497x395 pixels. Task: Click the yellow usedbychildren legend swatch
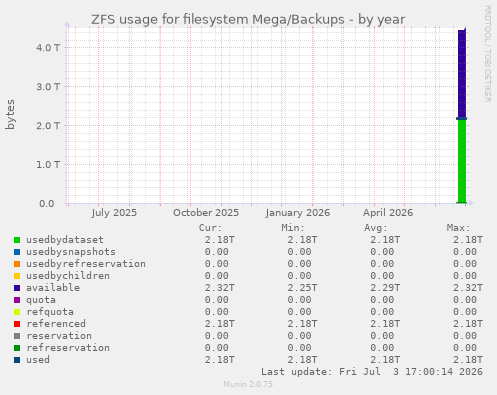(x=17, y=276)
